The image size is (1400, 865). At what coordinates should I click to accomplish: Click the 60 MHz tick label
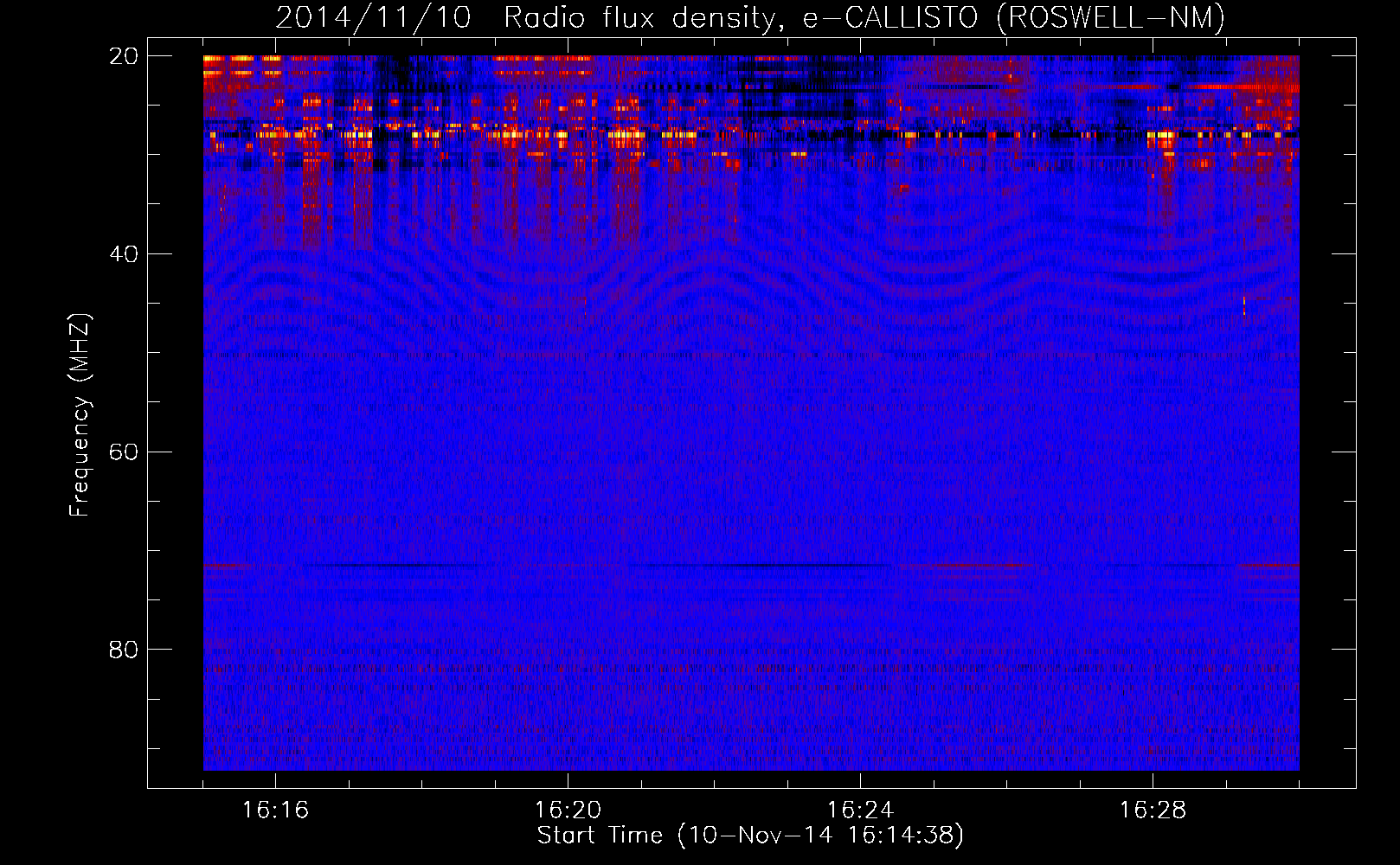(x=124, y=452)
